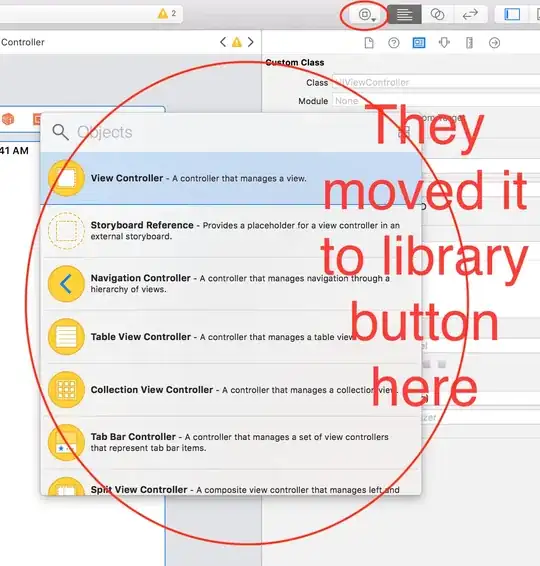Show the Version editor

tap(470, 15)
